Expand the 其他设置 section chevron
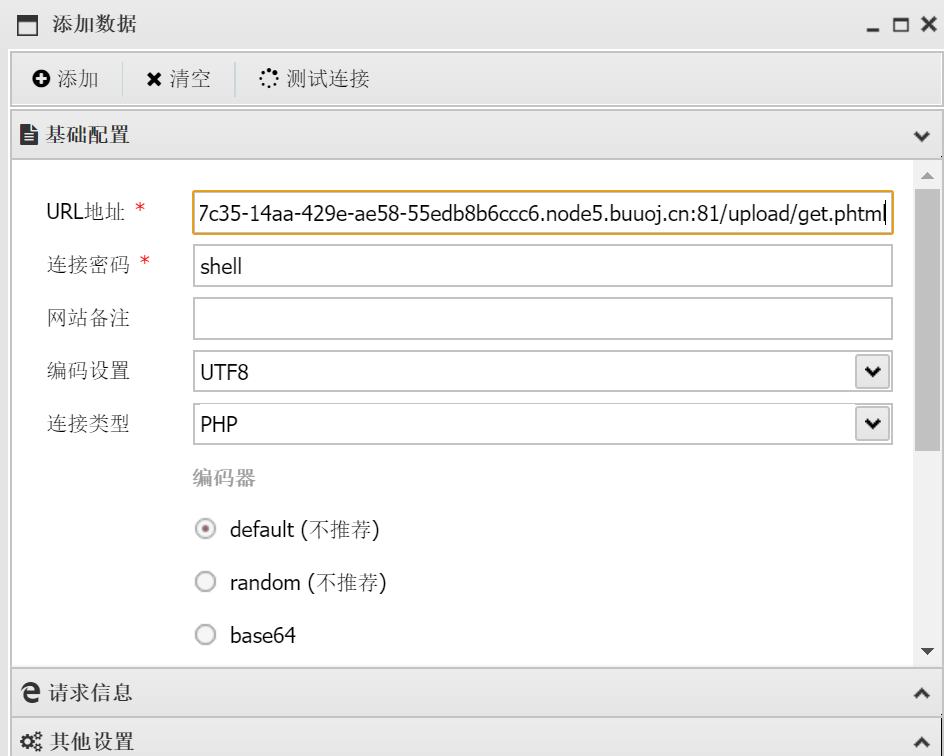 pyautogui.click(x=921, y=742)
